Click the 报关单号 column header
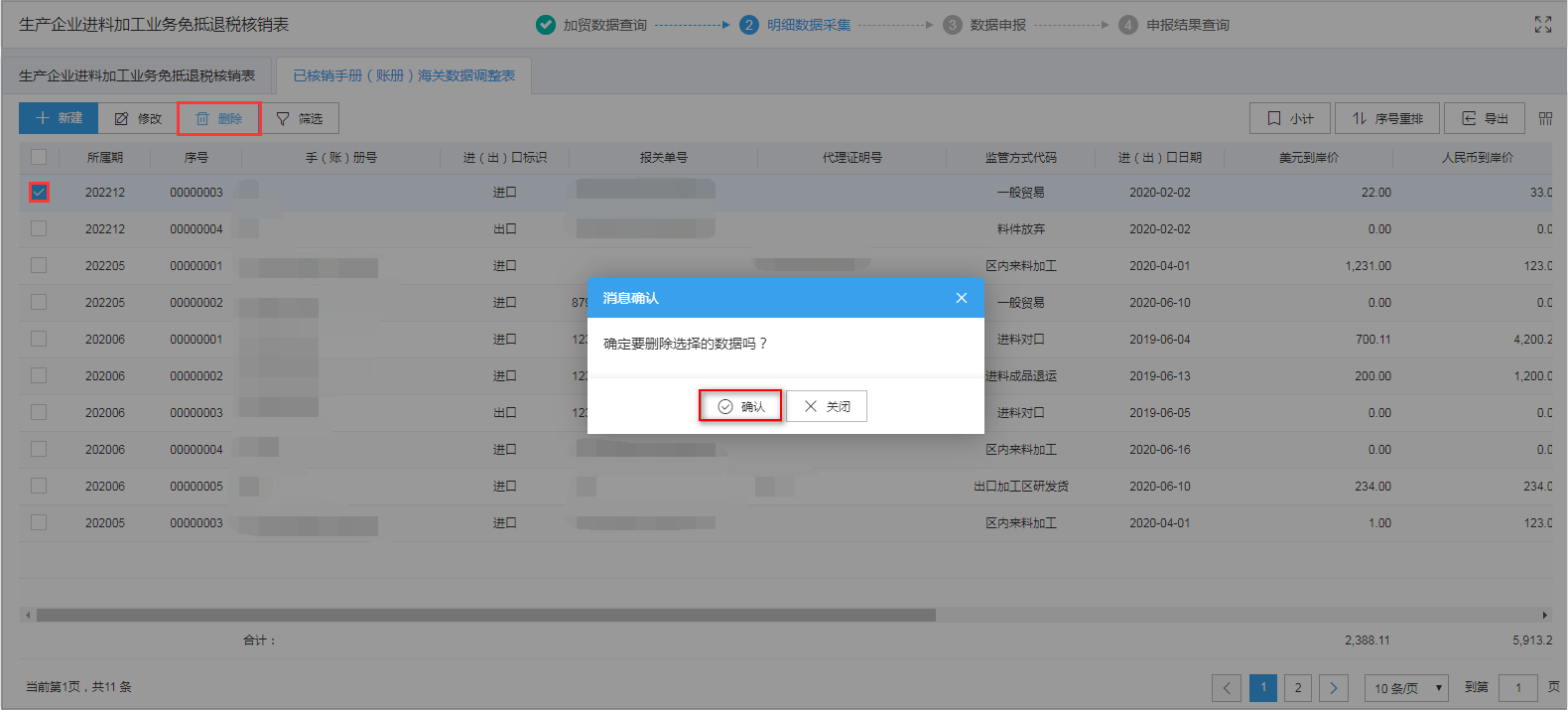The width and height of the screenshot is (1568, 710). click(664, 157)
